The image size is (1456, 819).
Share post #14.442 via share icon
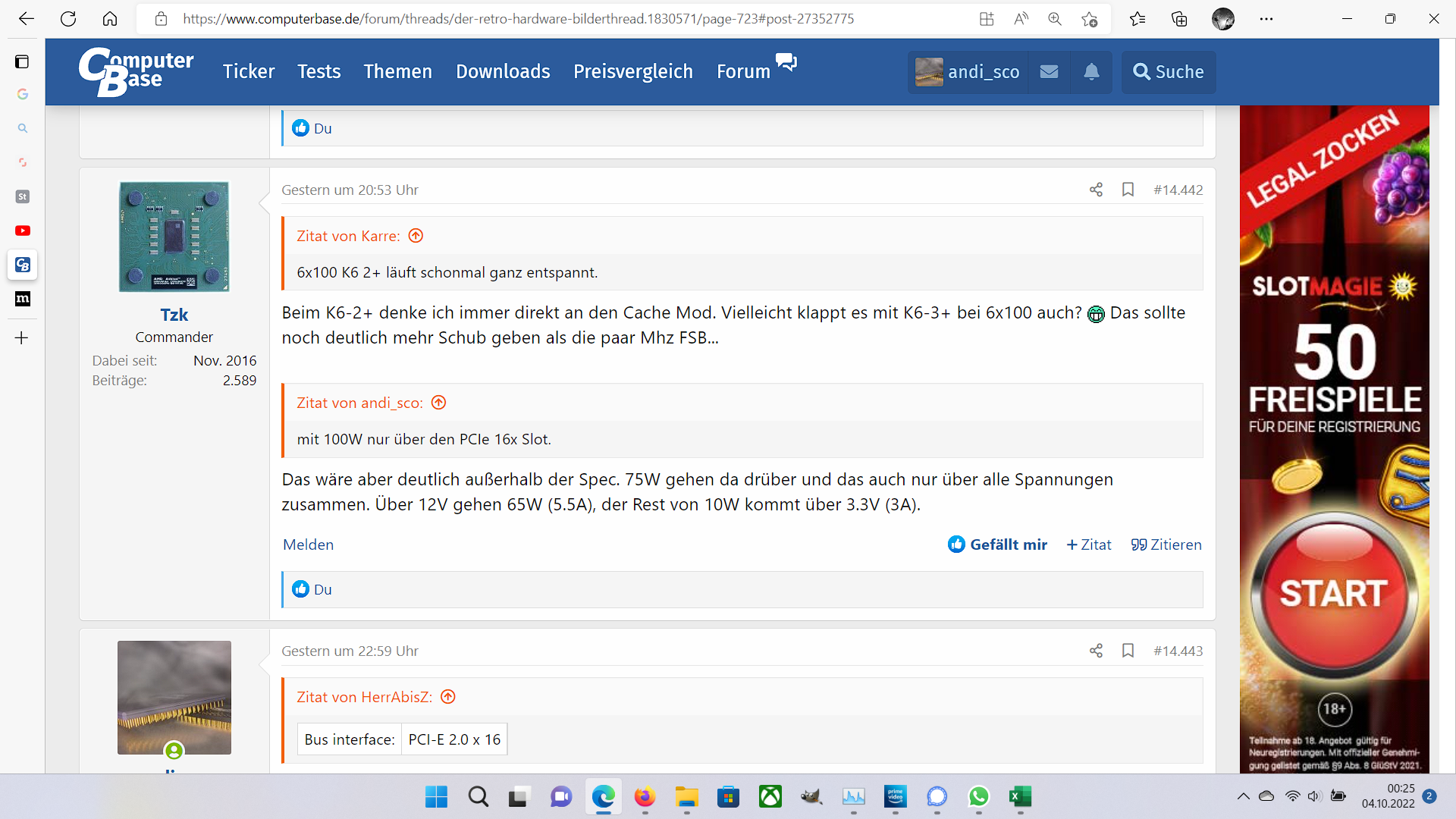(x=1096, y=190)
